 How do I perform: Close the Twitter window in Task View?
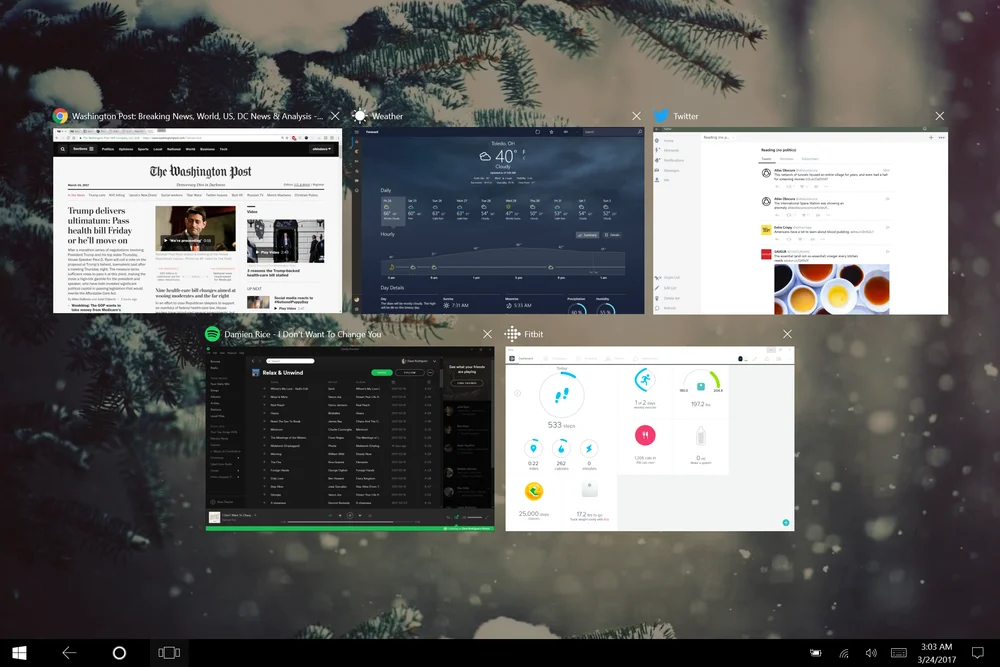click(939, 116)
